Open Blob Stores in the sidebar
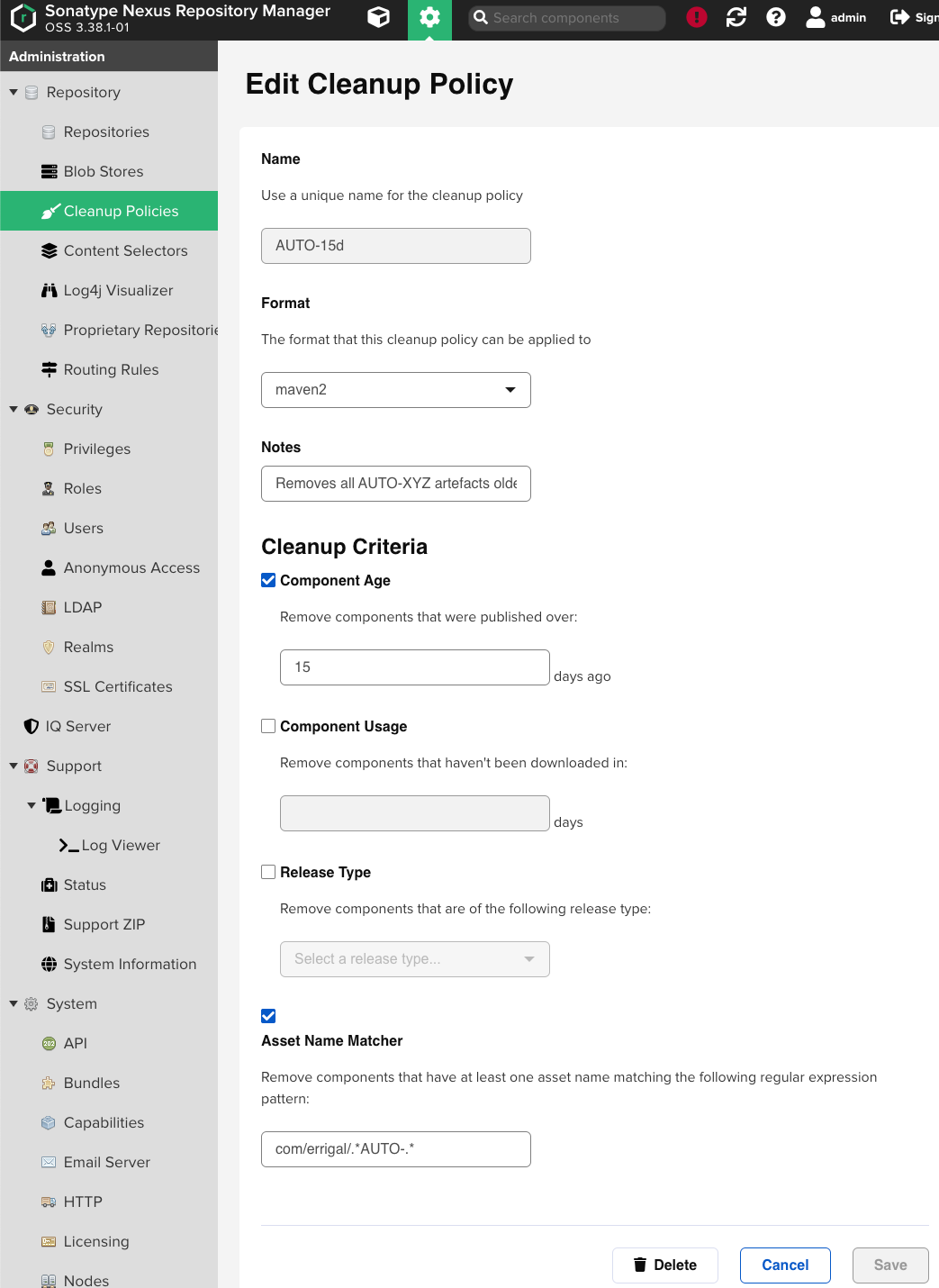The image size is (939, 1288). [x=103, y=171]
